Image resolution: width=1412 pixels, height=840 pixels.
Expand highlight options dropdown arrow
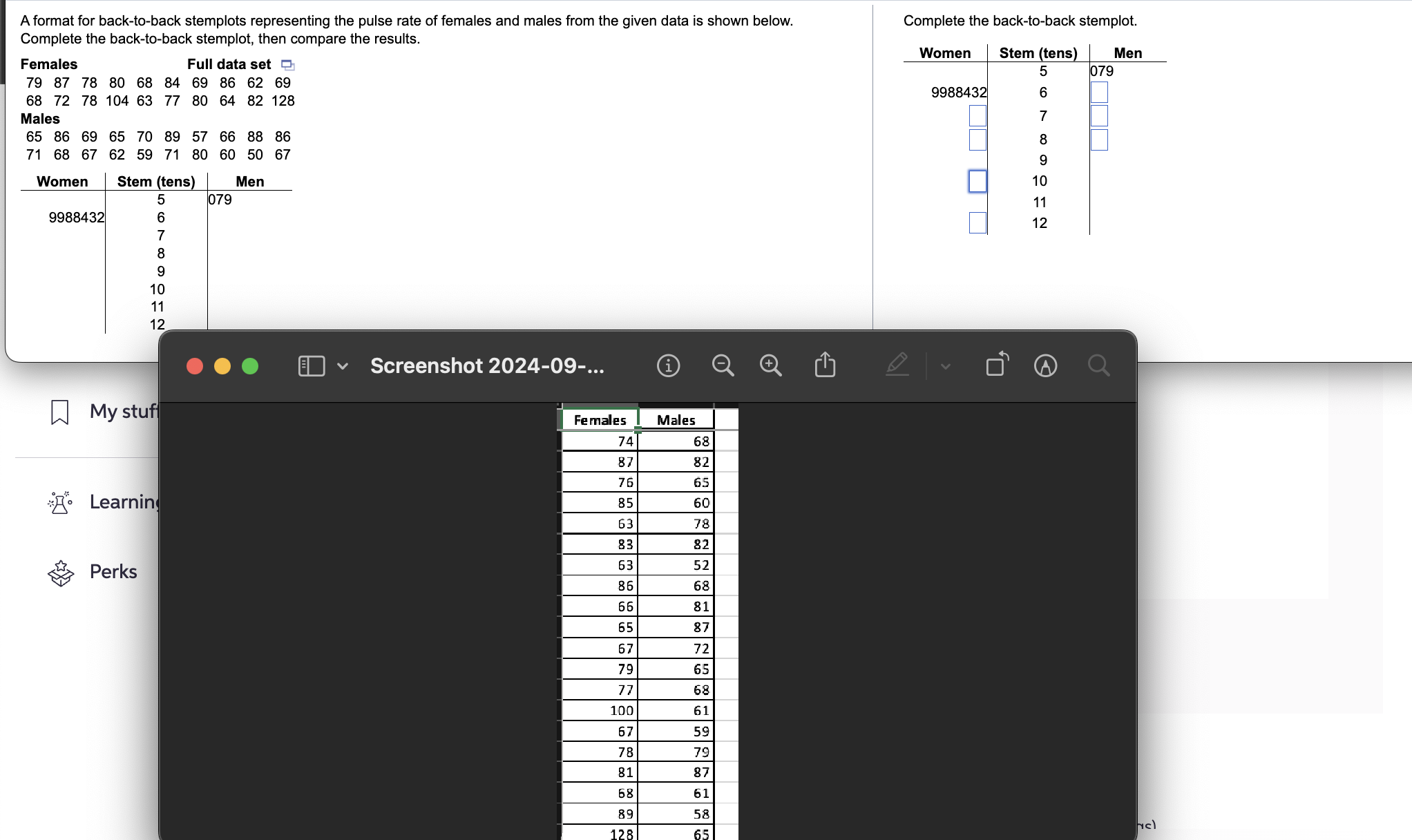[946, 366]
